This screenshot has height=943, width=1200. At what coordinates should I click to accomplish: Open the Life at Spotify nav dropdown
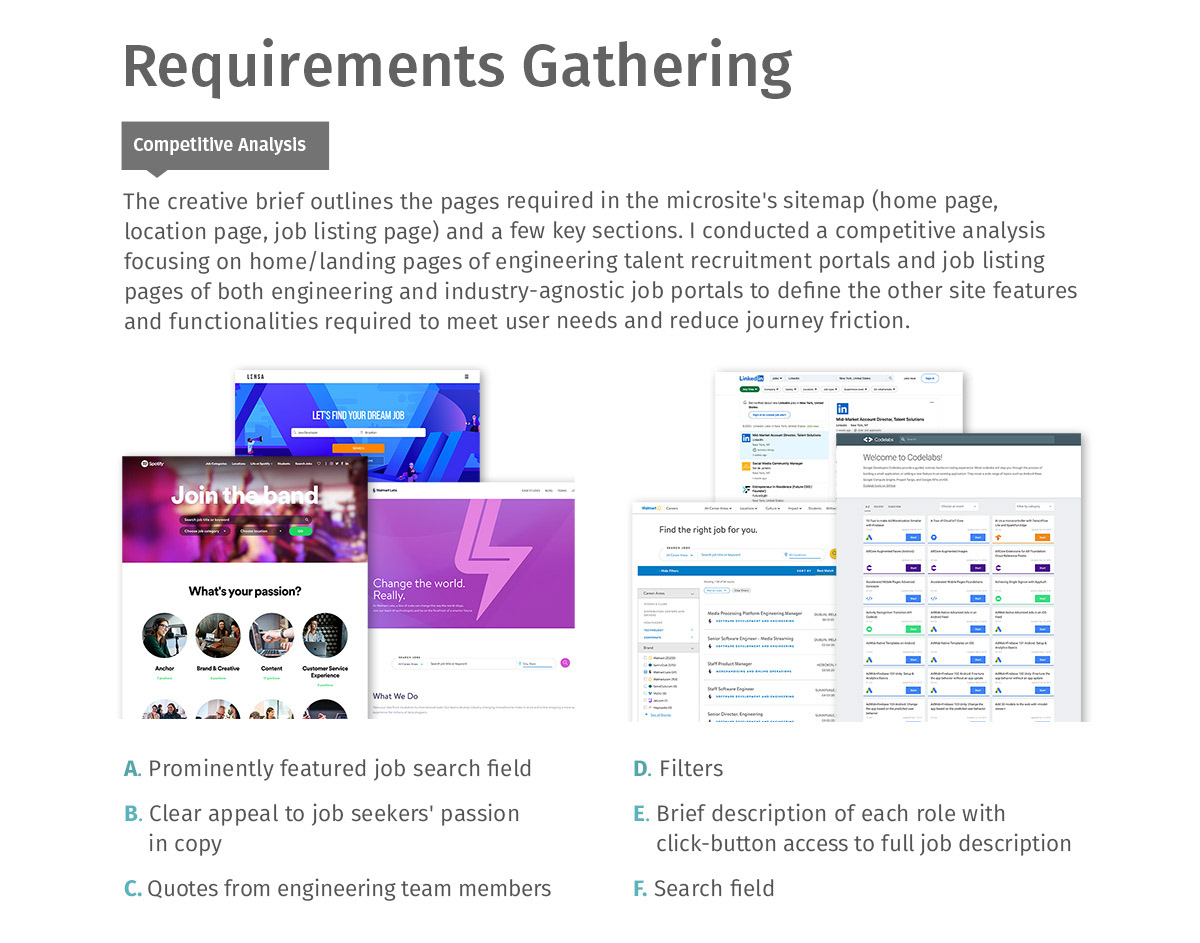[261, 463]
